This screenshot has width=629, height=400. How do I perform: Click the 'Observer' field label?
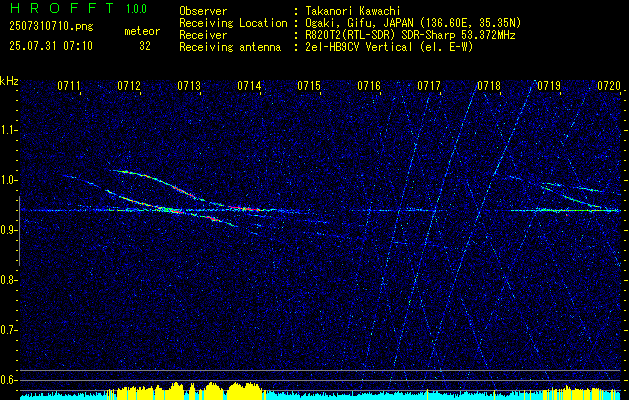[x=203, y=11]
